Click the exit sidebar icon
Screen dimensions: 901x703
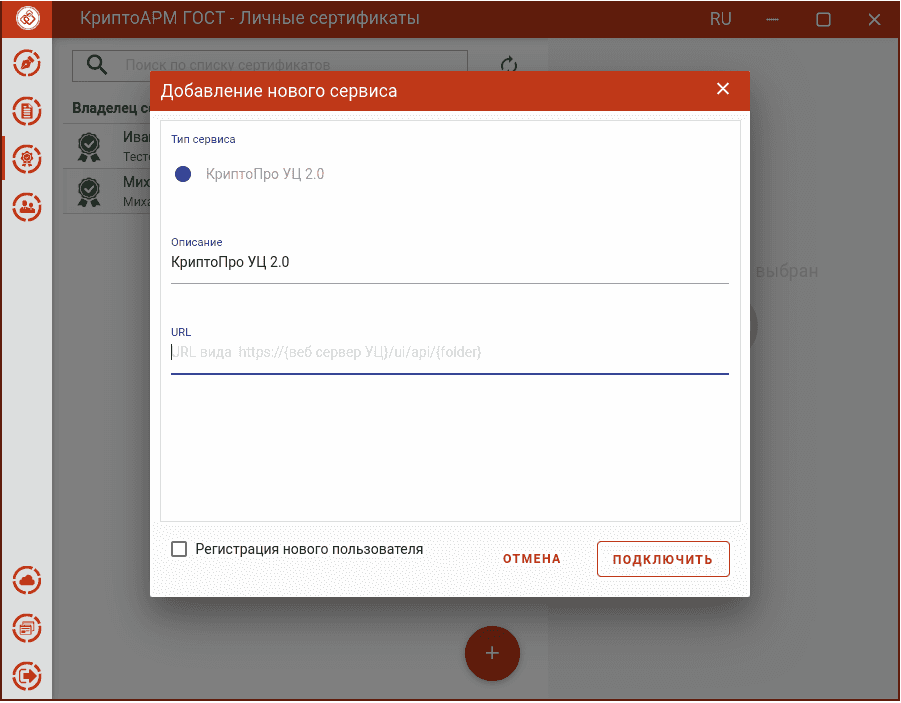pyautogui.click(x=27, y=675)
